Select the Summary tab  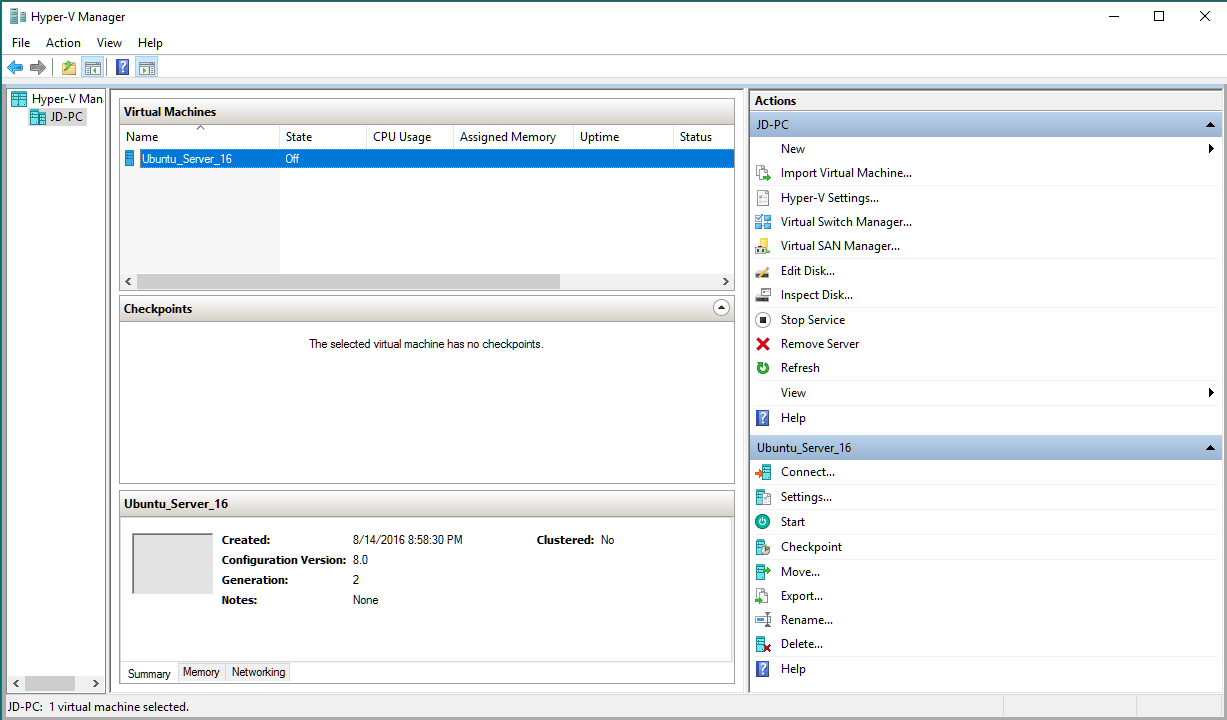(x=149, y=674)
